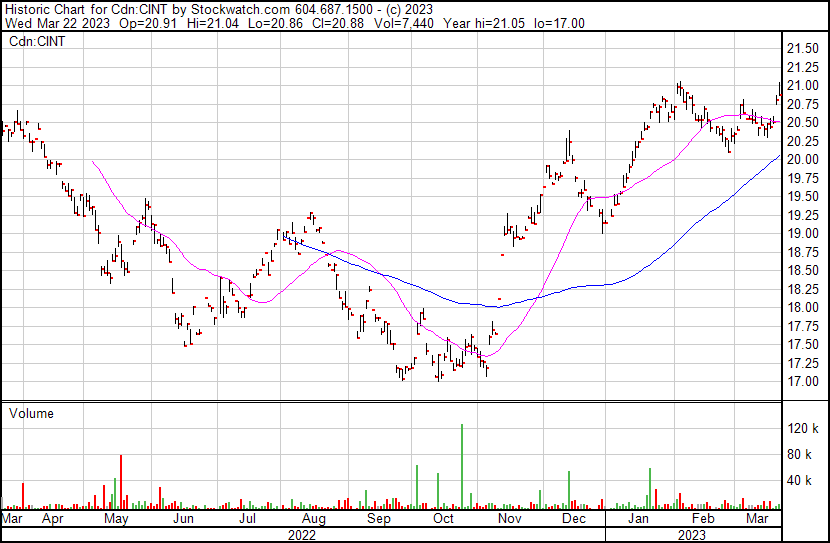
Task: Click the 17.00 price axis label
Action: (803, 382)
